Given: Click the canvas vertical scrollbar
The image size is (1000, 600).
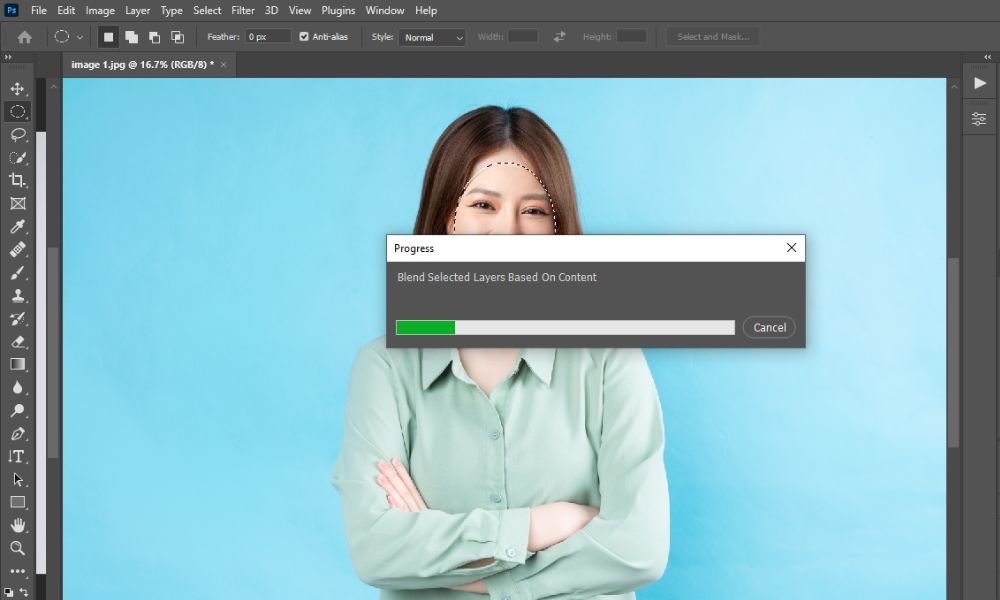Looking at the screenshot, I should click(x=953, y=353).
